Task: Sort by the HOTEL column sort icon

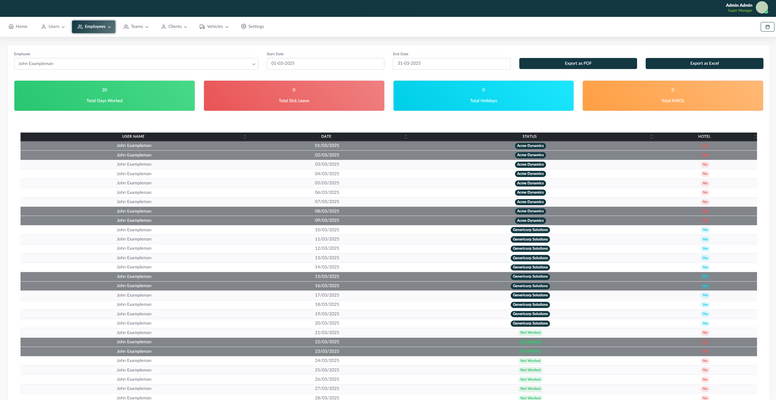Action: 754,137
